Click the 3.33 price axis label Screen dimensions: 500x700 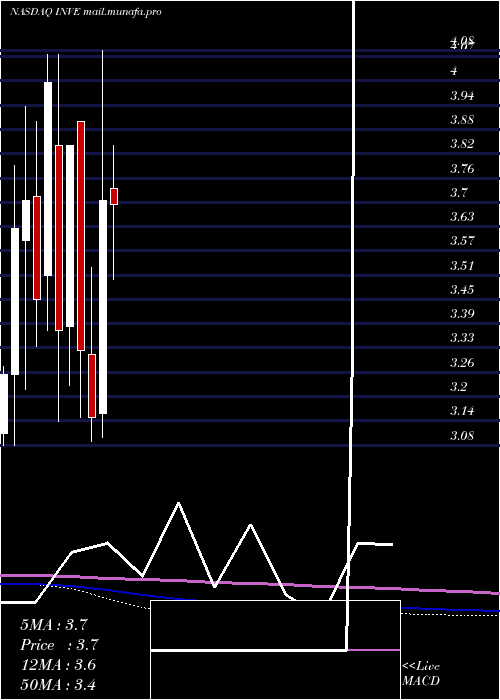click(462, 338)
